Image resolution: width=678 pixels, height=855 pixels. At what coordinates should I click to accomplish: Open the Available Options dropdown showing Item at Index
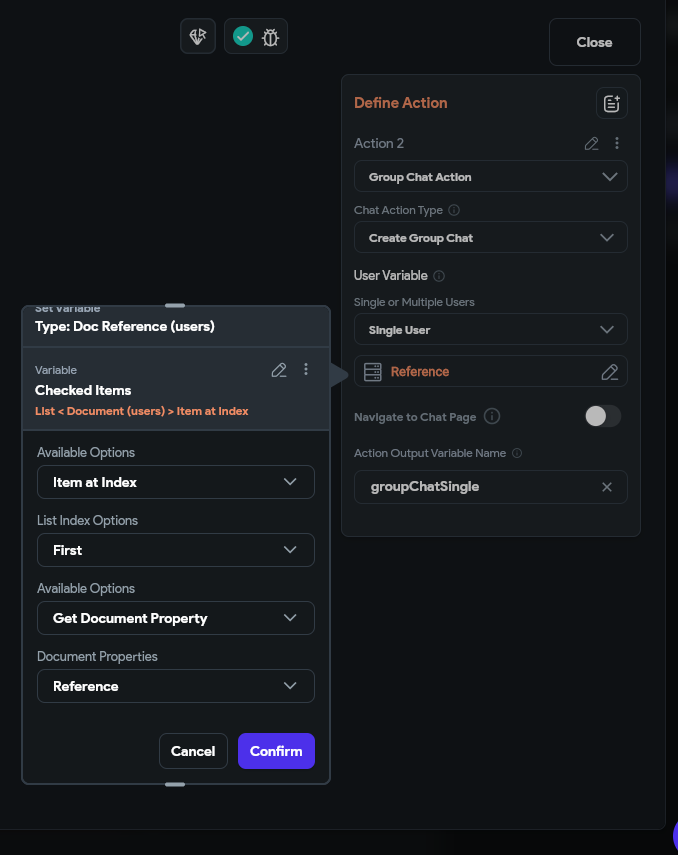(175, 482)
